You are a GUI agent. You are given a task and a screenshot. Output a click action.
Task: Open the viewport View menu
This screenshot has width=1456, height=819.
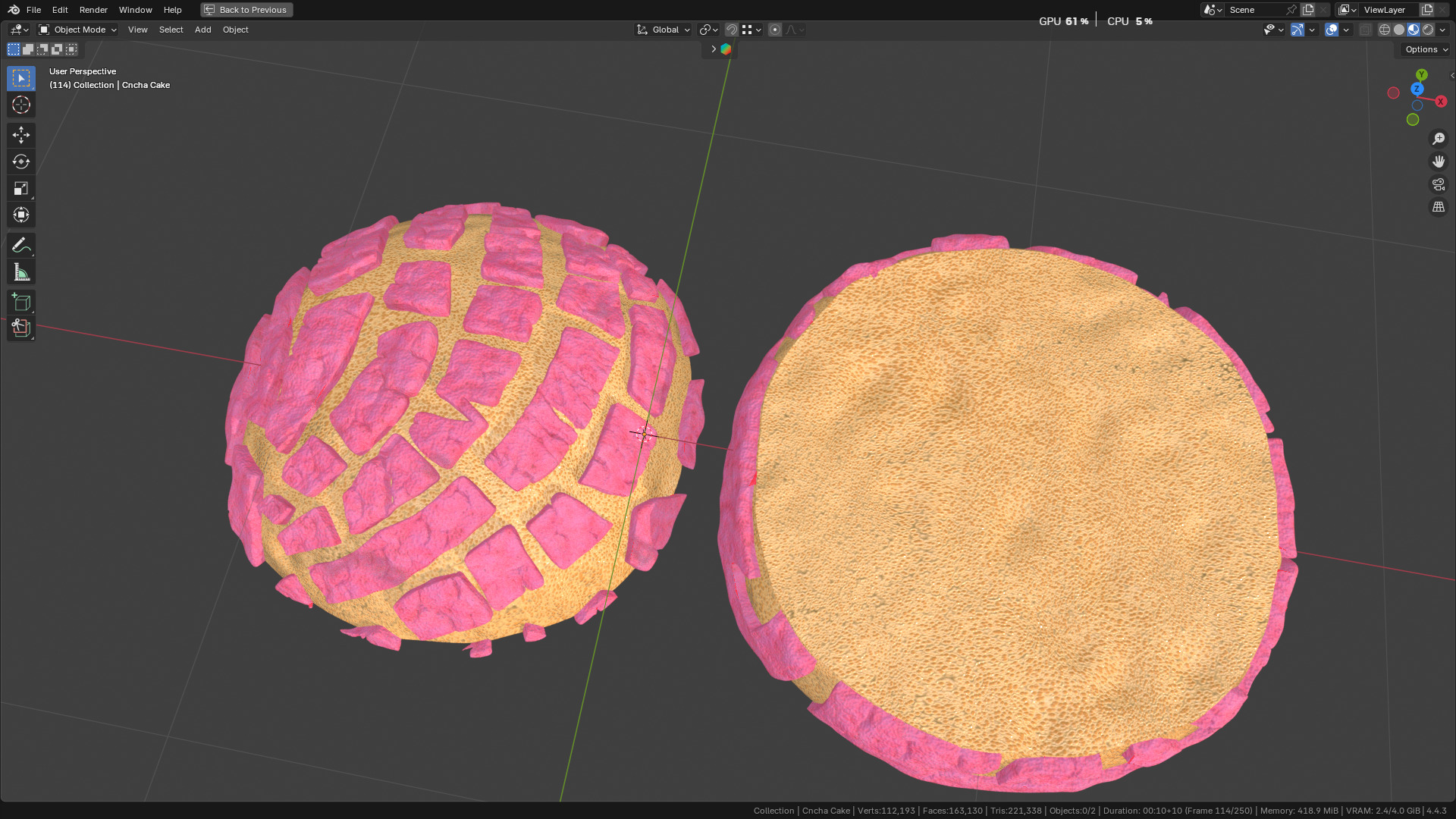(x=137, y=30)
